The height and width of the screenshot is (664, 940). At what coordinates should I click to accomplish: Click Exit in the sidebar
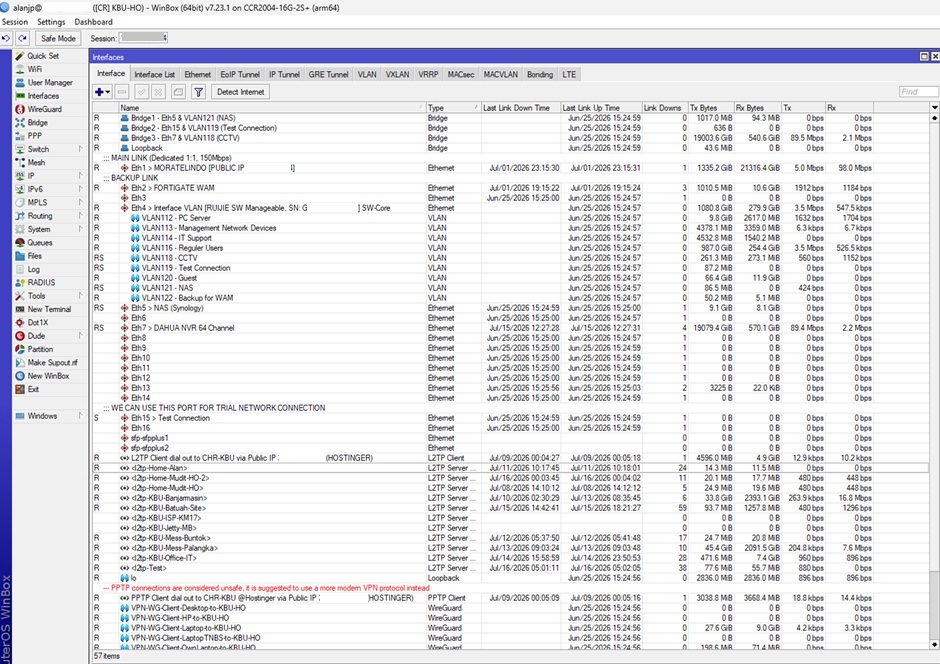(33, 389)
